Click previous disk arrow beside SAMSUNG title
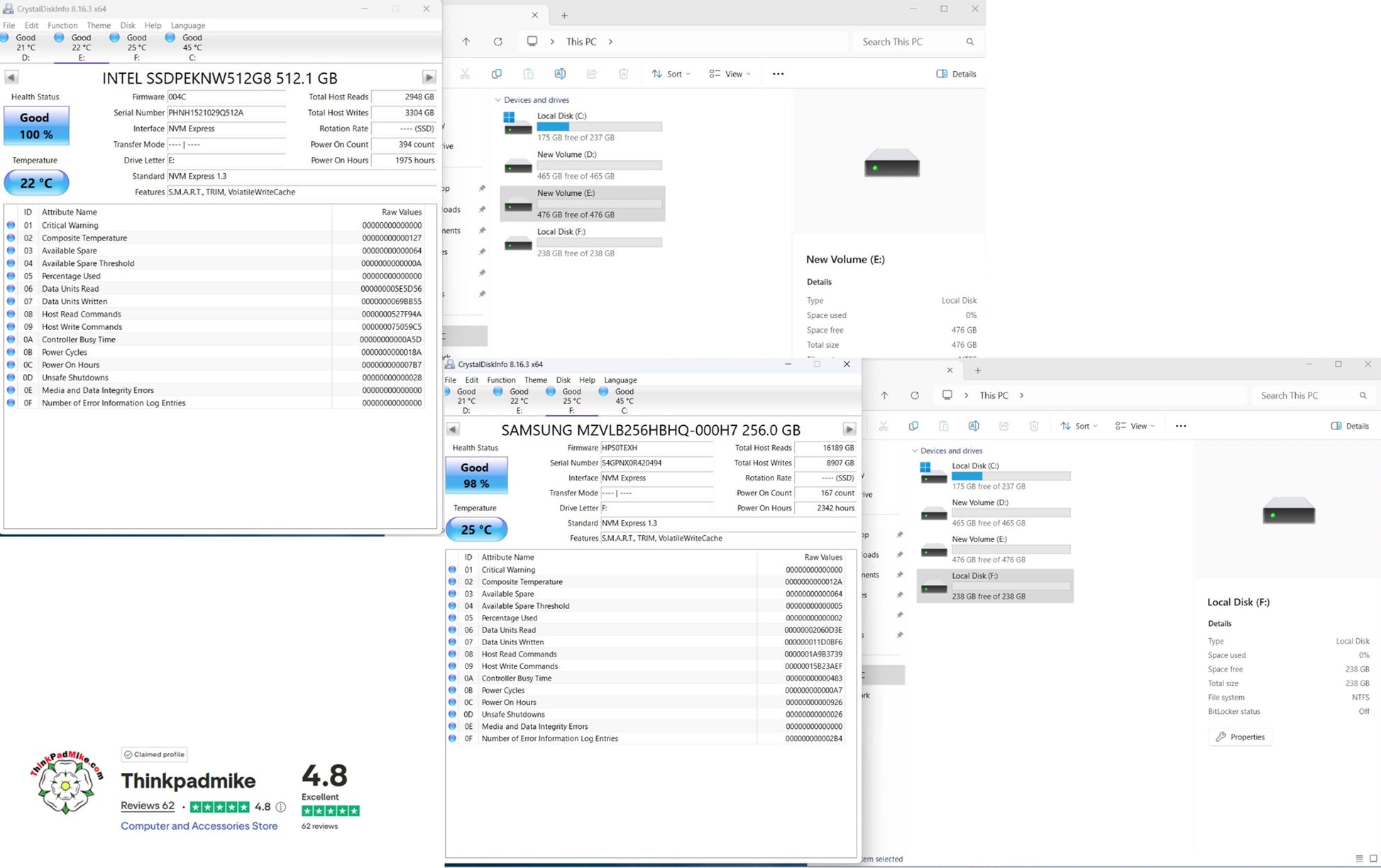Image resolution: width=1381 pixels, height=868 pixels. [453, 429]
